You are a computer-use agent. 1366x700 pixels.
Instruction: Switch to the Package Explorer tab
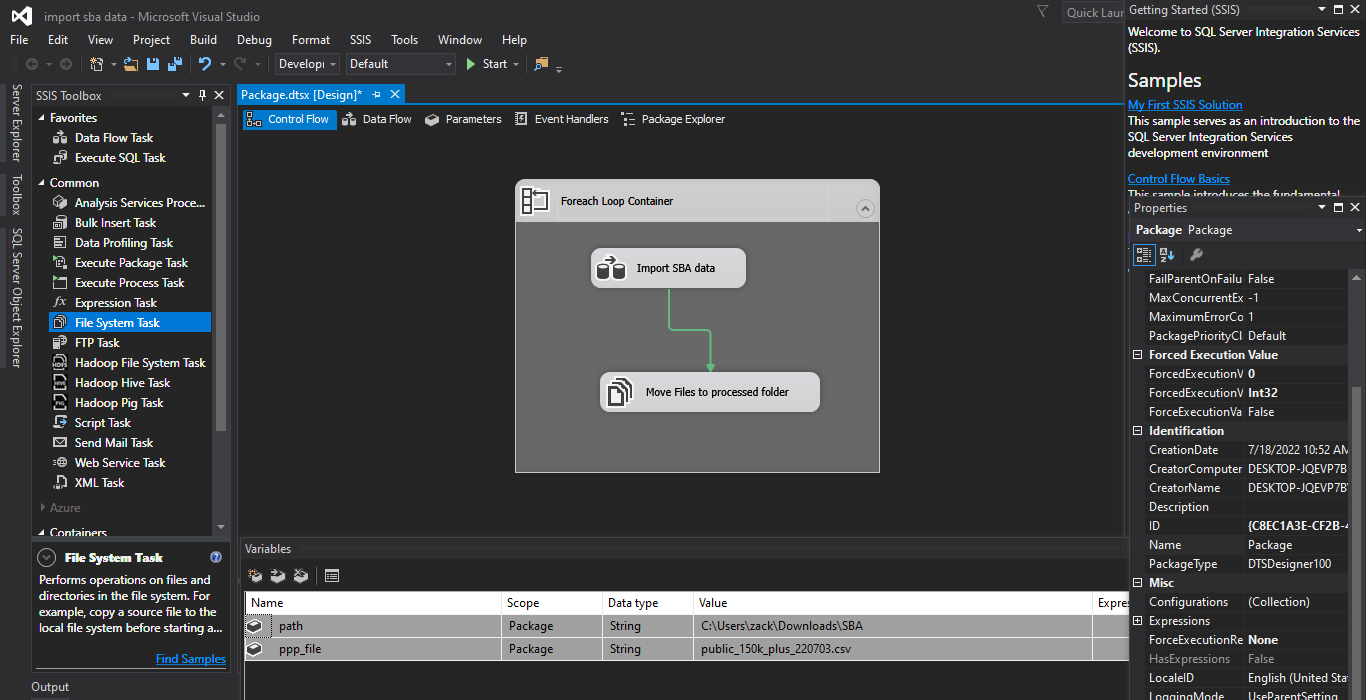672,119
